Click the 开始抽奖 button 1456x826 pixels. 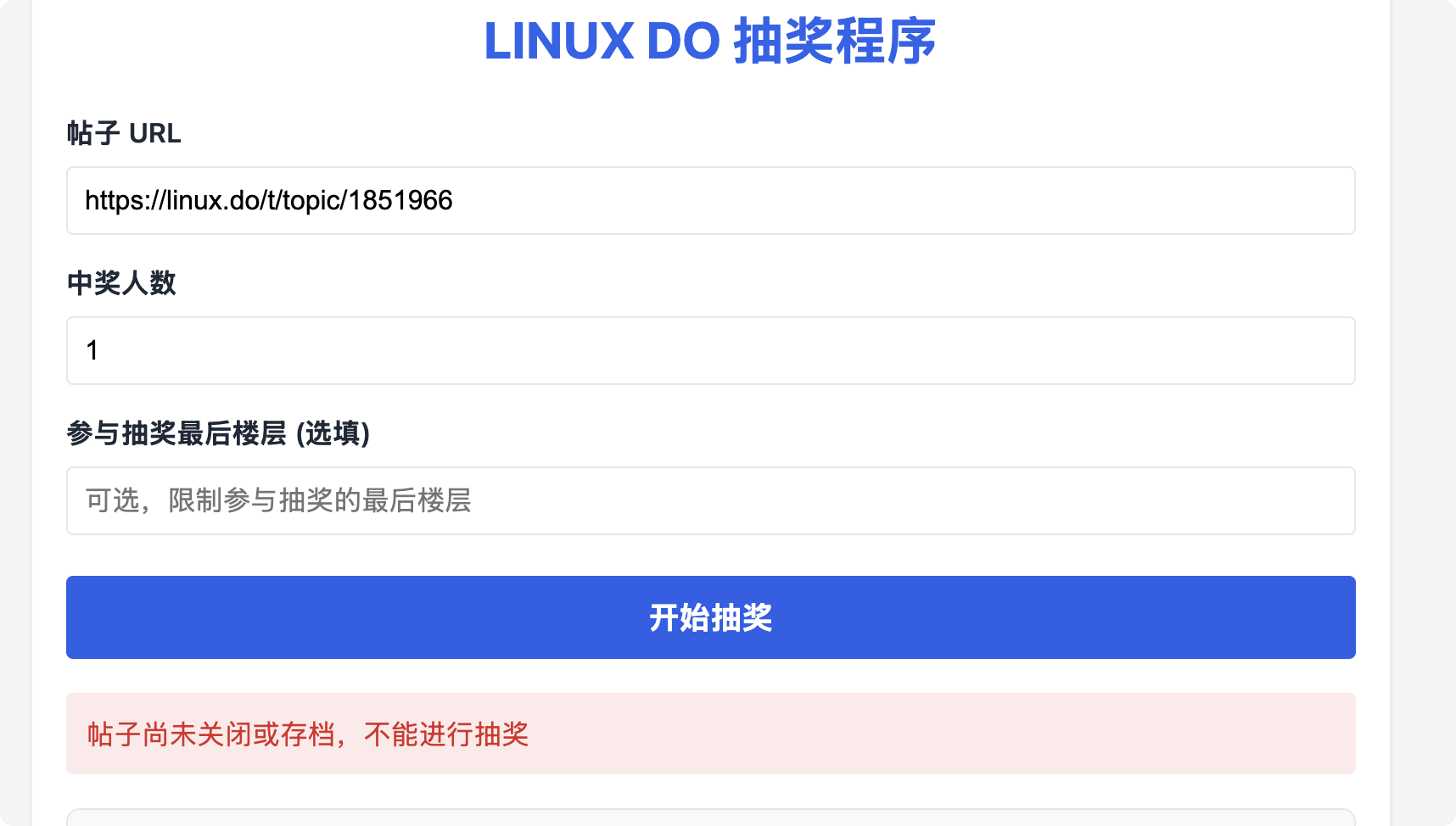tap(711, 617)
